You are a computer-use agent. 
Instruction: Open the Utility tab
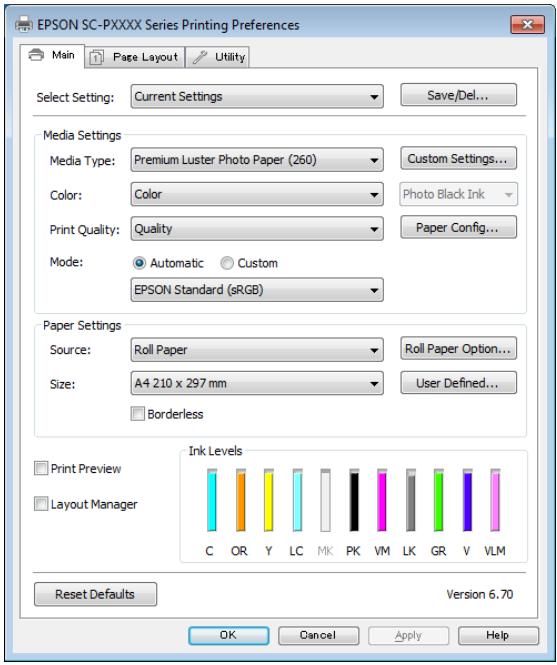click(x=217, y=57)
